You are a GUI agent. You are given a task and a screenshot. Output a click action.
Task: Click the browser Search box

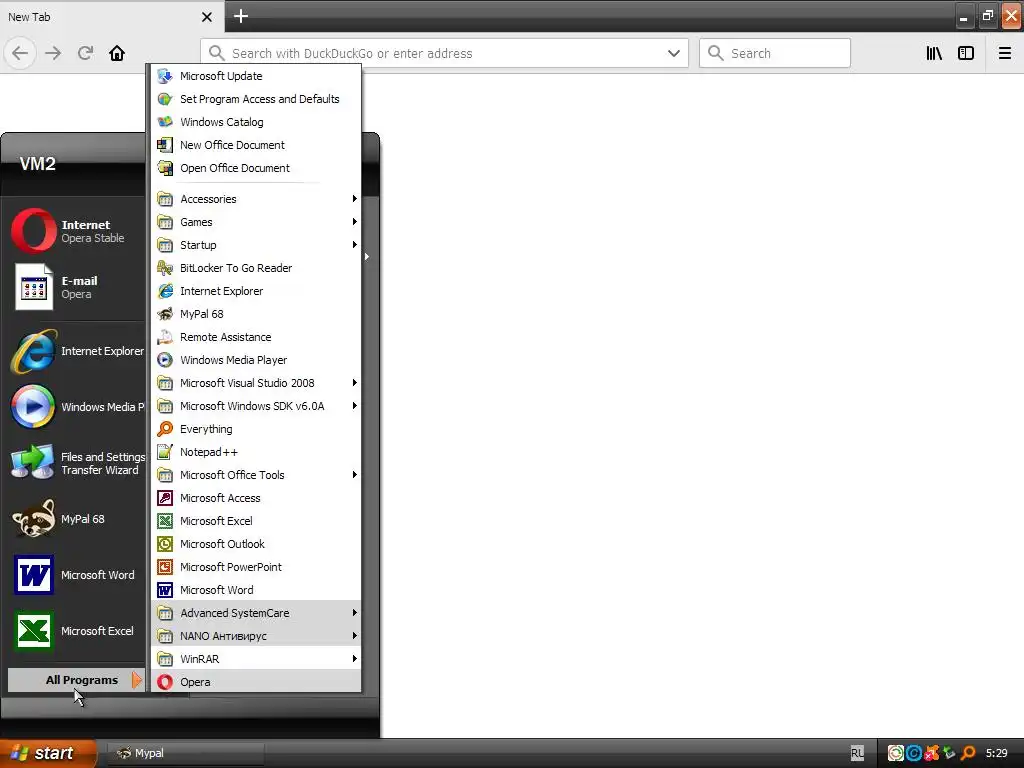pos(775,54)
